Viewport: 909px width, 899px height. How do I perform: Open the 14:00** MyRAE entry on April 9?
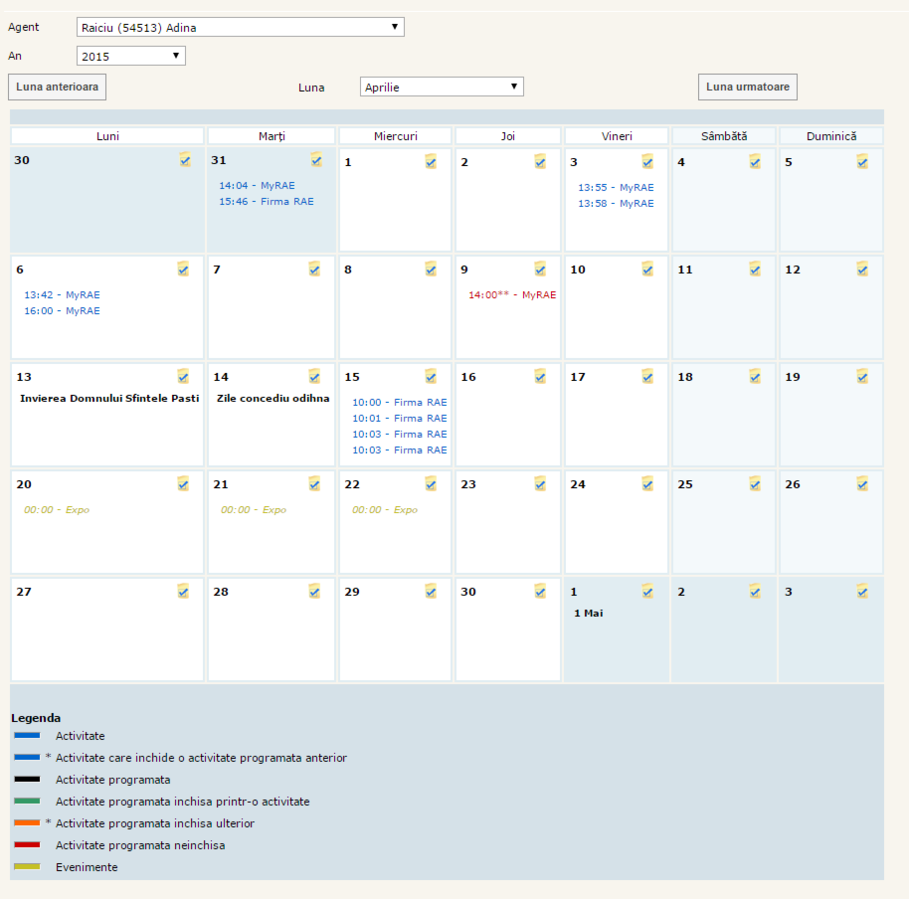click(x=512, y=295)
